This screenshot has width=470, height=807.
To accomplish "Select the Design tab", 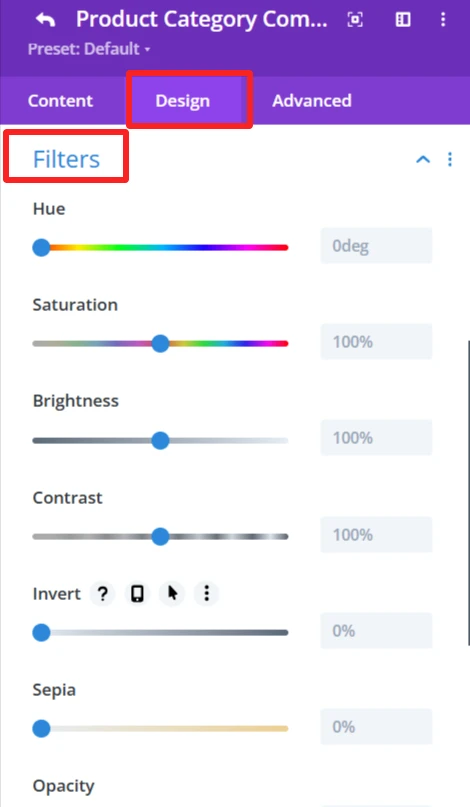I will pos(183,101).
